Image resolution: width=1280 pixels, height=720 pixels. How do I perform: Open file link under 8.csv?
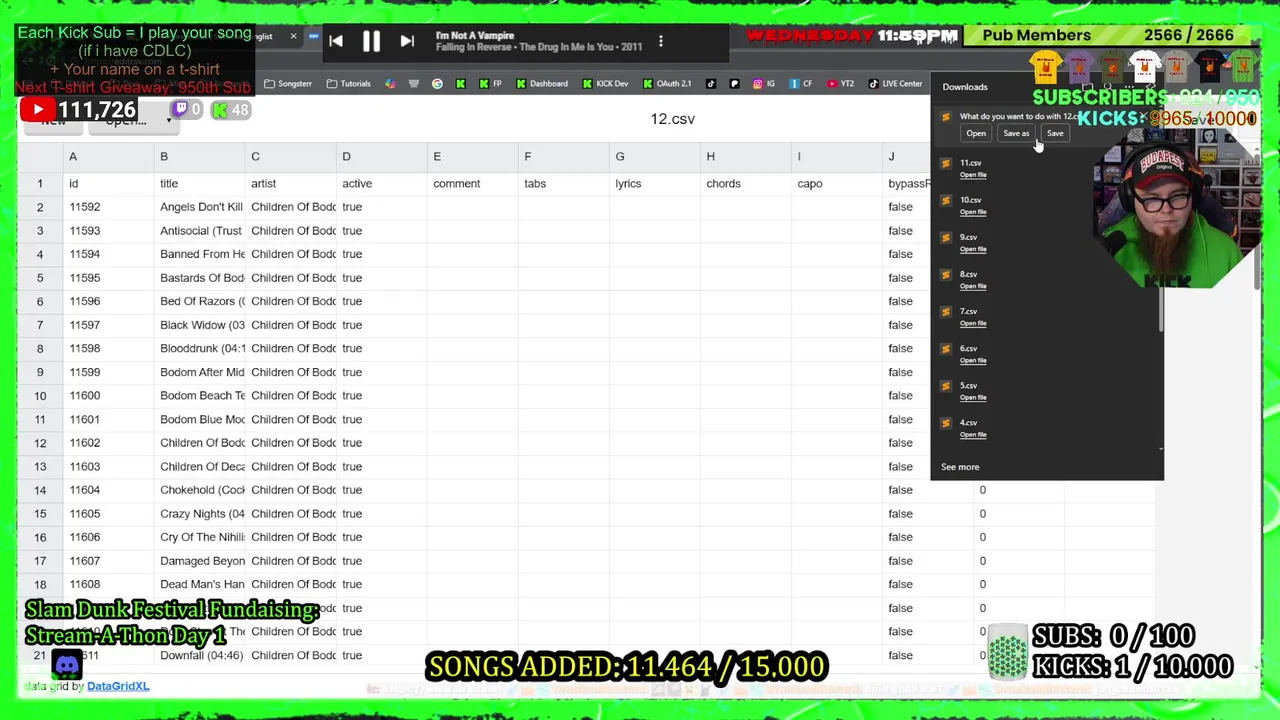(973, 286)
